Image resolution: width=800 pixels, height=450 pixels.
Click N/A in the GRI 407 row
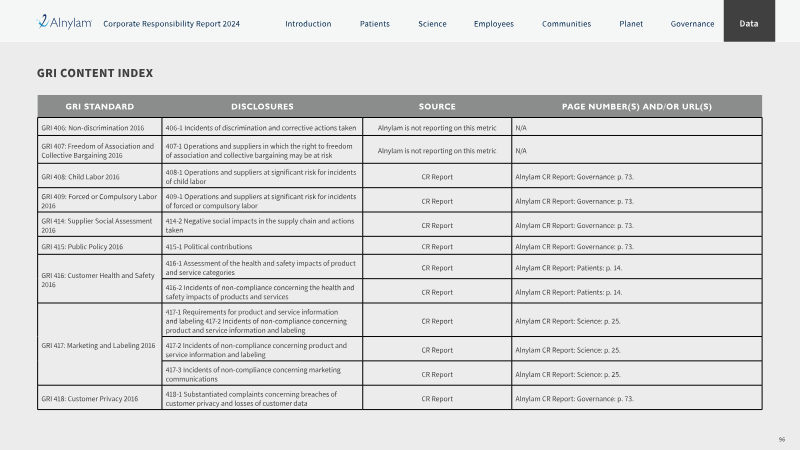(x=521, y=151)
